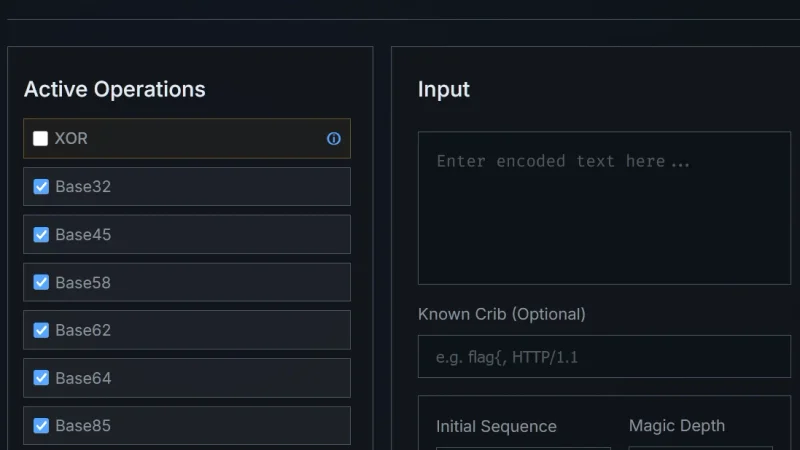Click the Known Crib text field

(604, 357)
